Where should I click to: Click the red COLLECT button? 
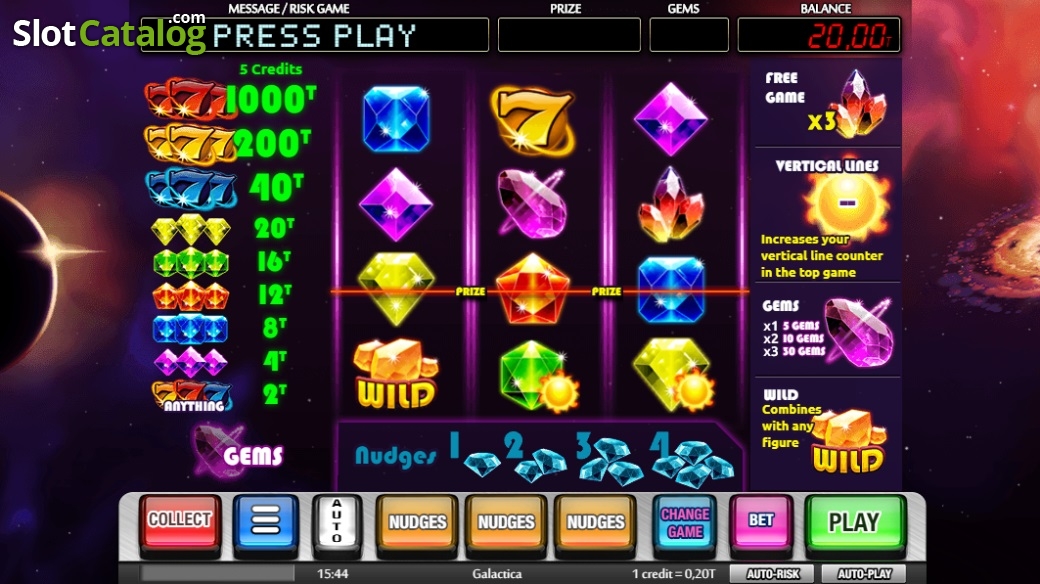(180, 521)
